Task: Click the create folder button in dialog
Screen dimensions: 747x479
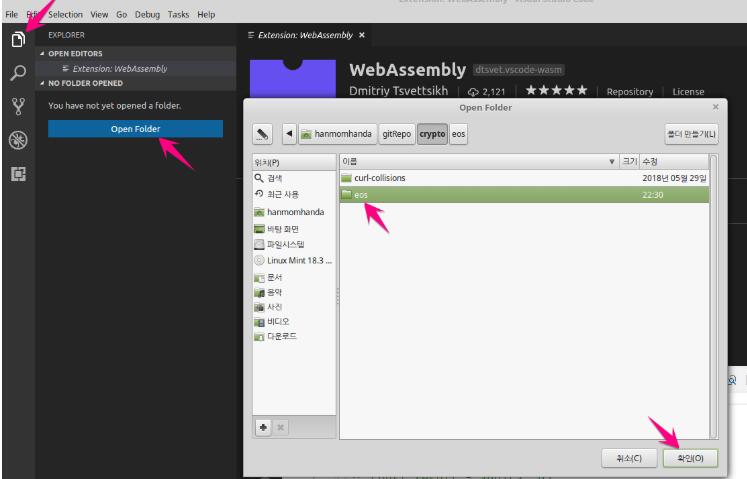Action: tap(691, 134)
